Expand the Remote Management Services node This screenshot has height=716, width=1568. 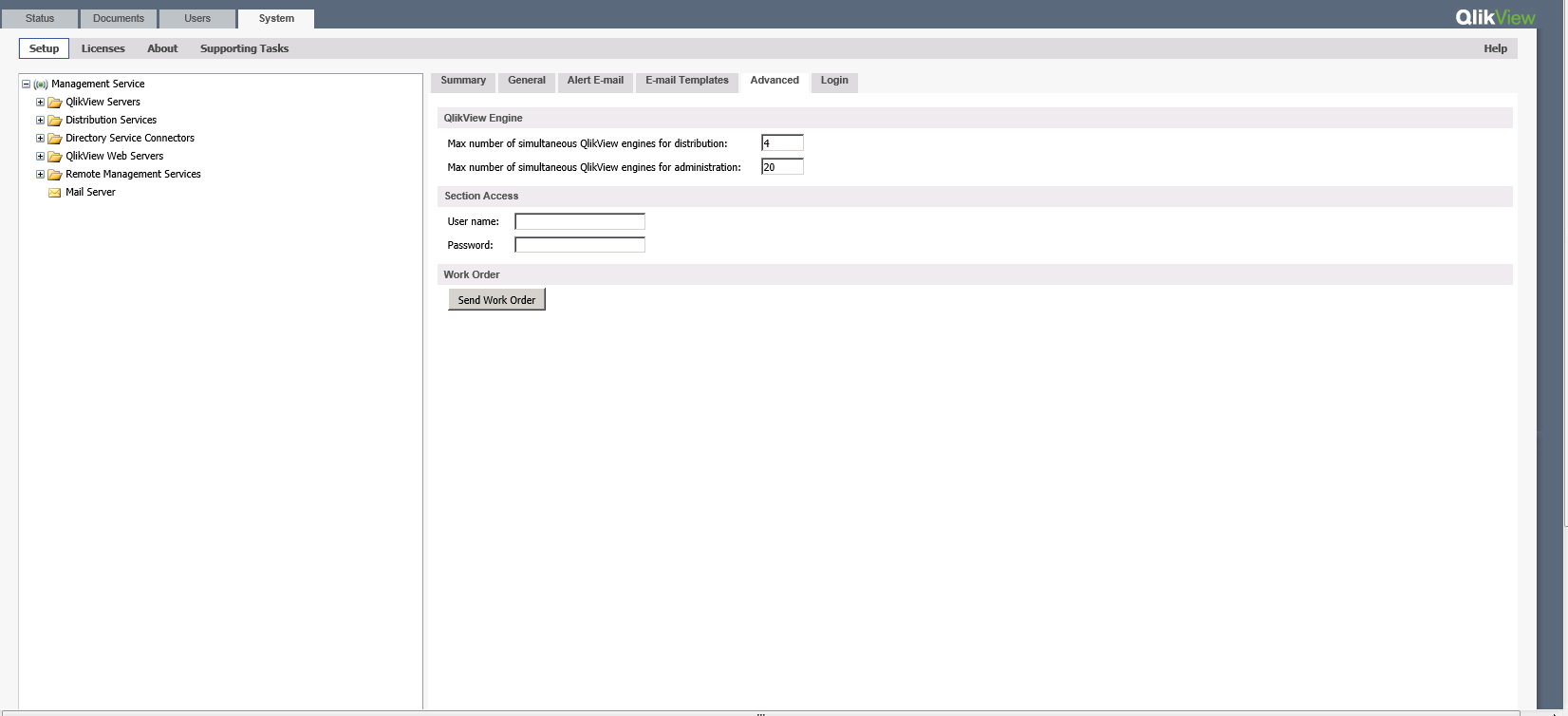(x=40, y=175)
